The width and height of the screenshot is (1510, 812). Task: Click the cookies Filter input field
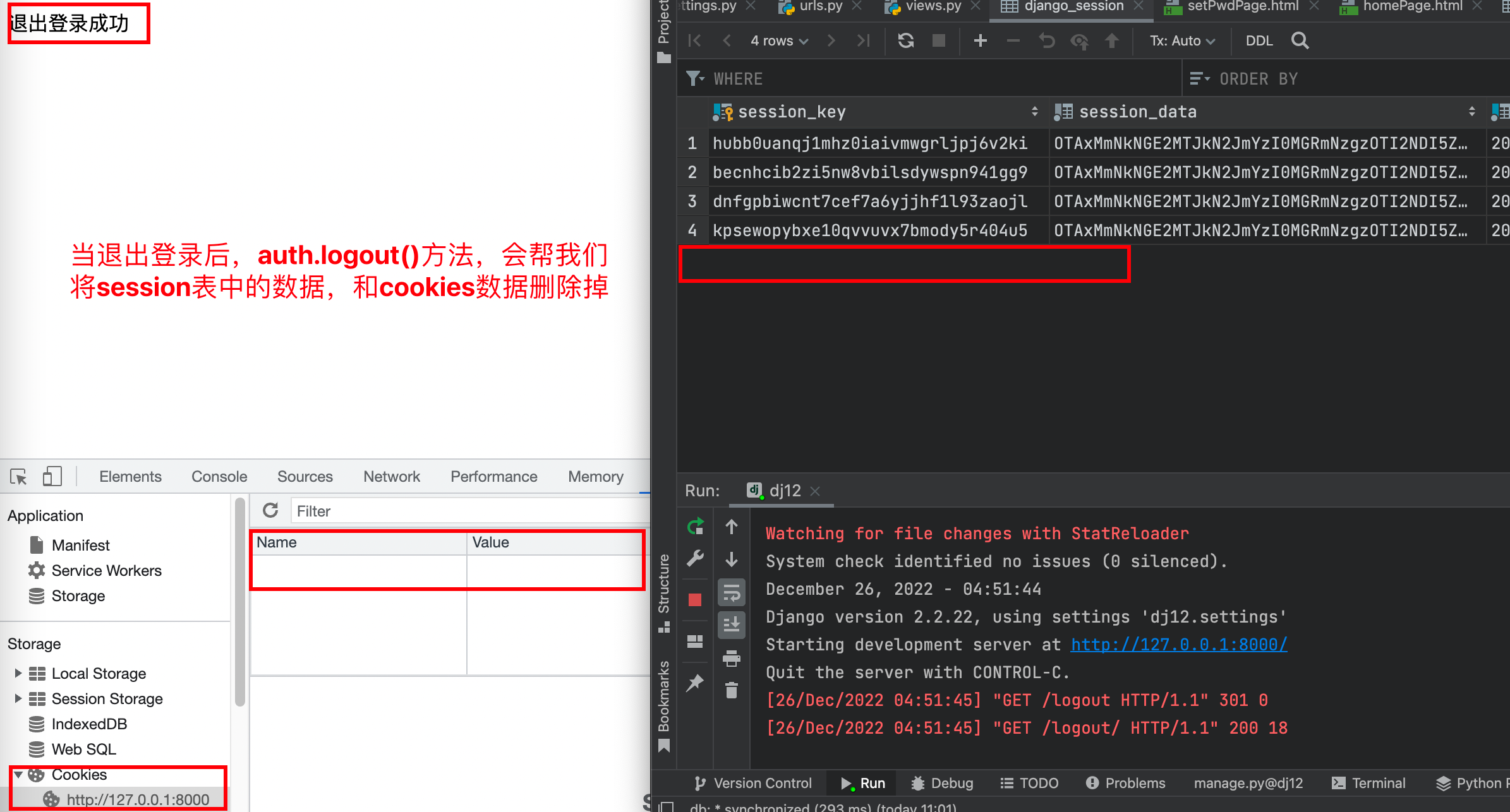(468, 511)
